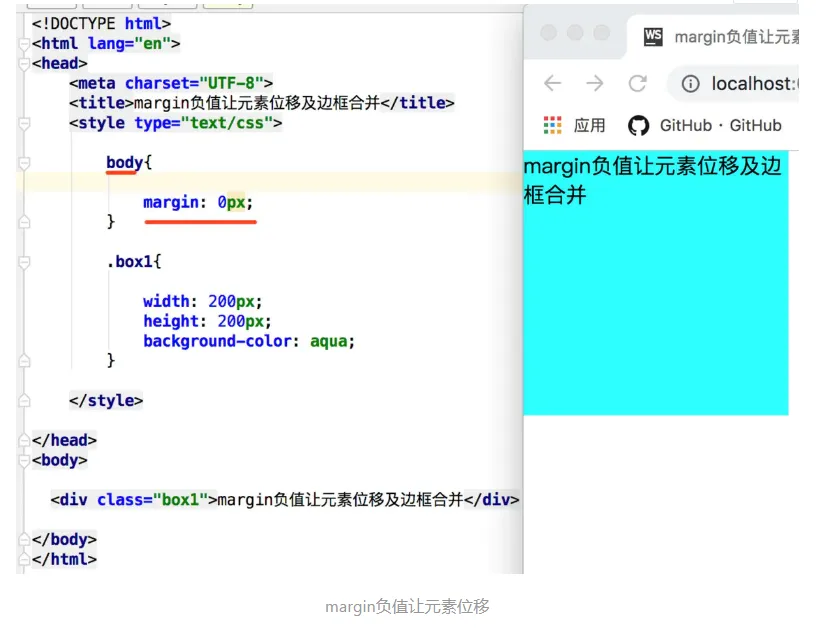Open the GitHub · GitHub bookmark
The width and height of the screenshot is (816, 629).
click(720, 125)
